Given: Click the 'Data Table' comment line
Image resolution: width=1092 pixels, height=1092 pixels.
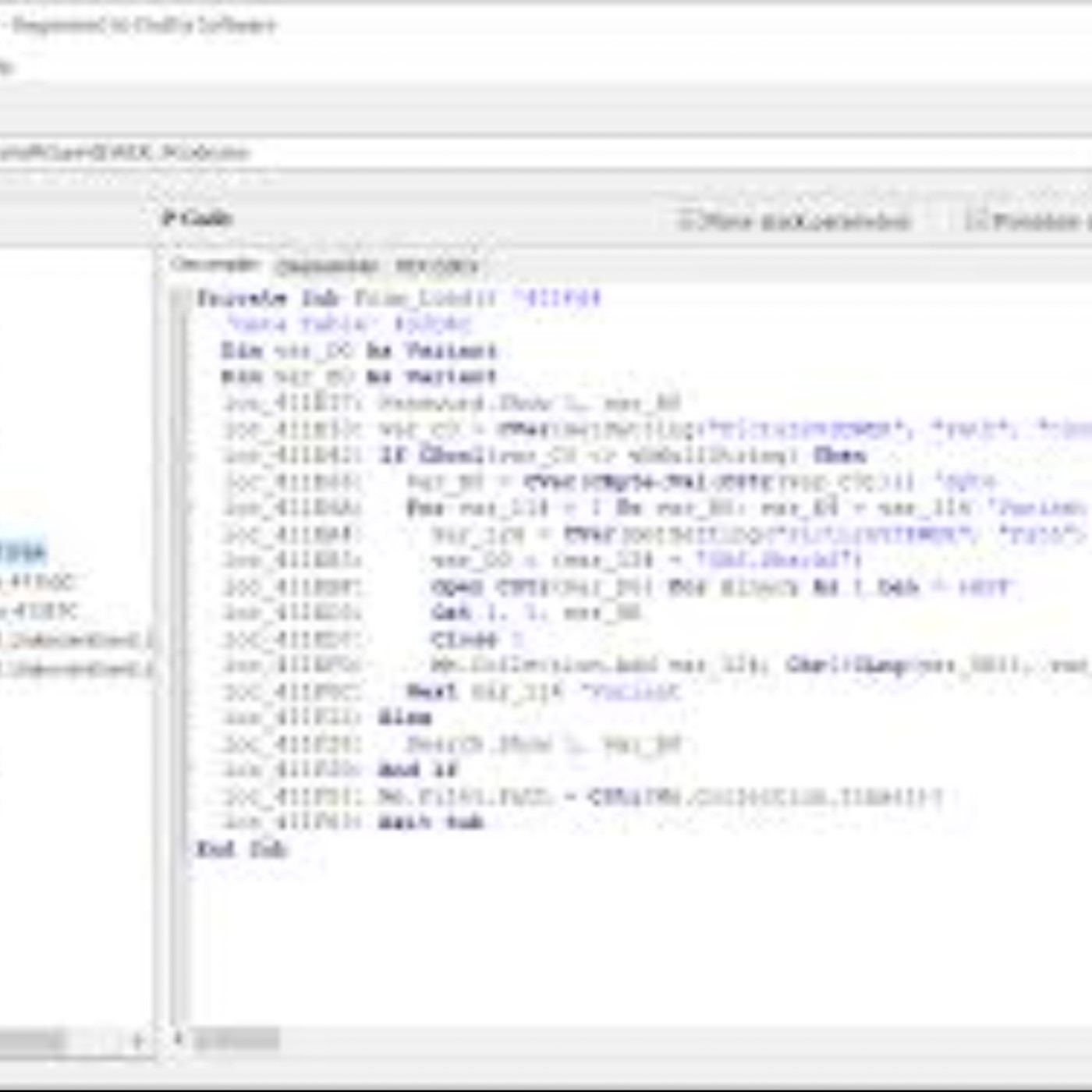Looking at the screenshot, I should pos(349,324).
